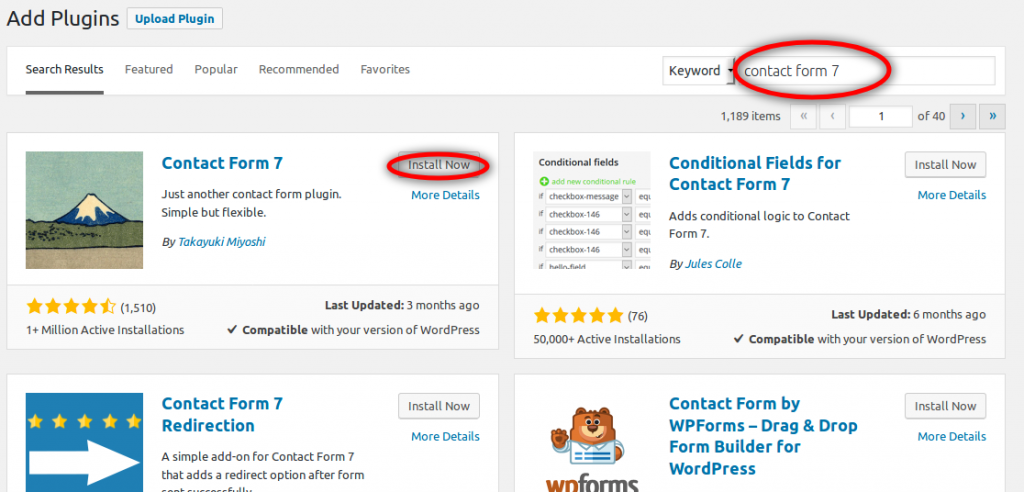This screenshot has height=492, width=1024.
Task: Switch to the Popular tab
Action: 216,70
